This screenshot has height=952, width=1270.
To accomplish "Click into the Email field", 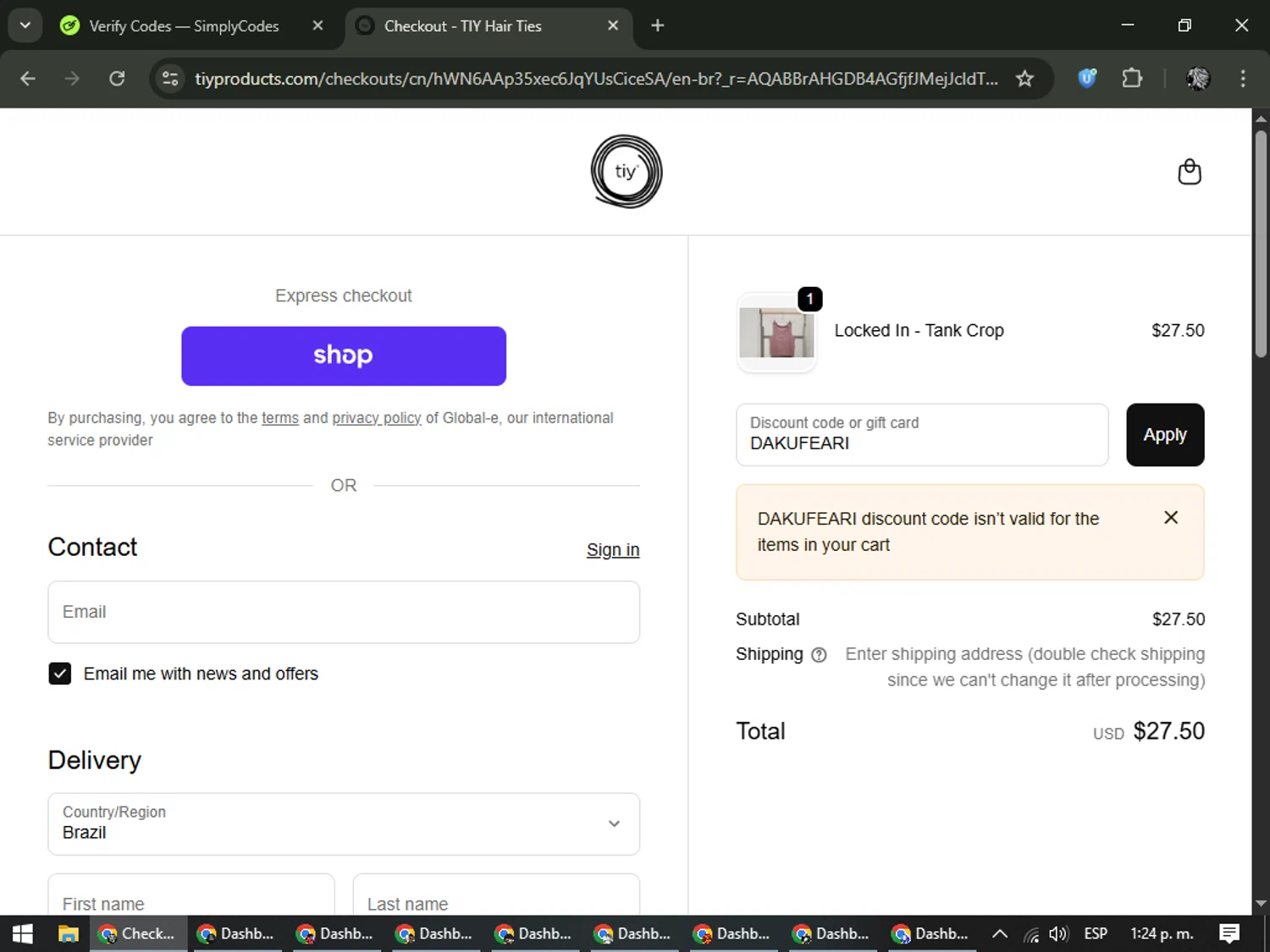I will (344, 612).
